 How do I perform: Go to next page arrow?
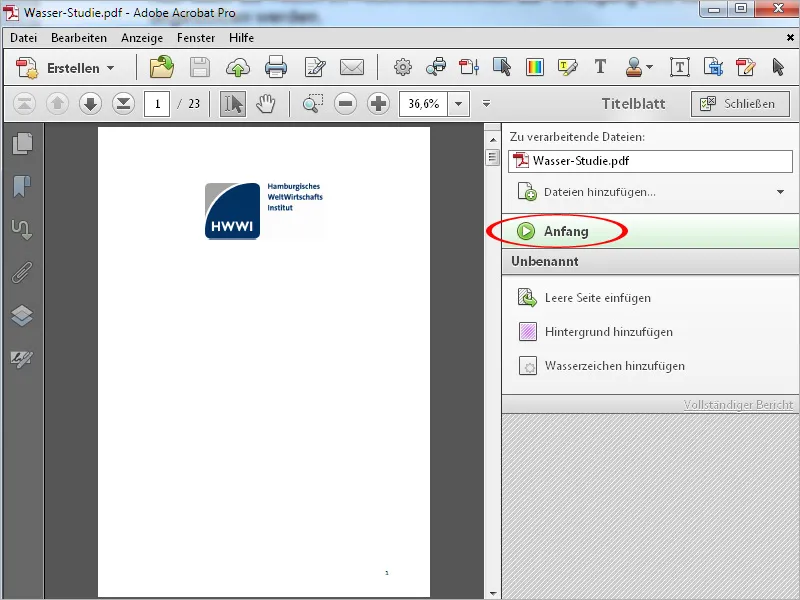click(x=90, y=104)
